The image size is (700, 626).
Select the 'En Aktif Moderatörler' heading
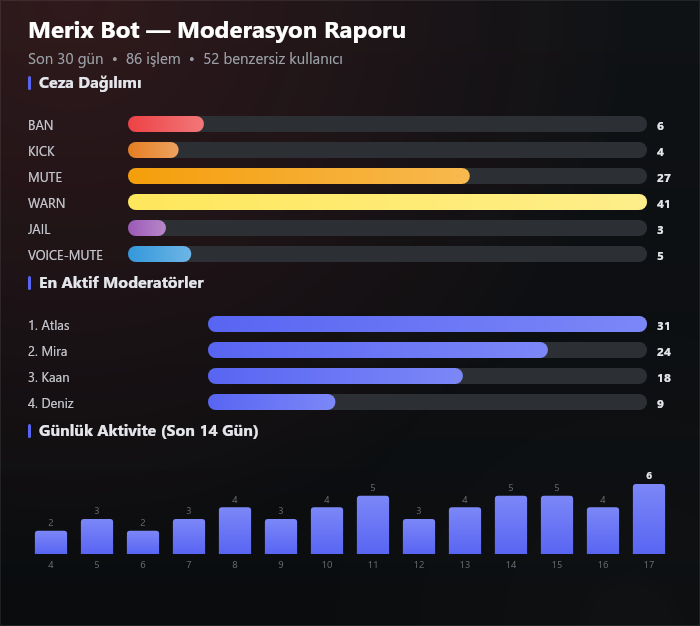pyautogui.click(x=121, y=283)
